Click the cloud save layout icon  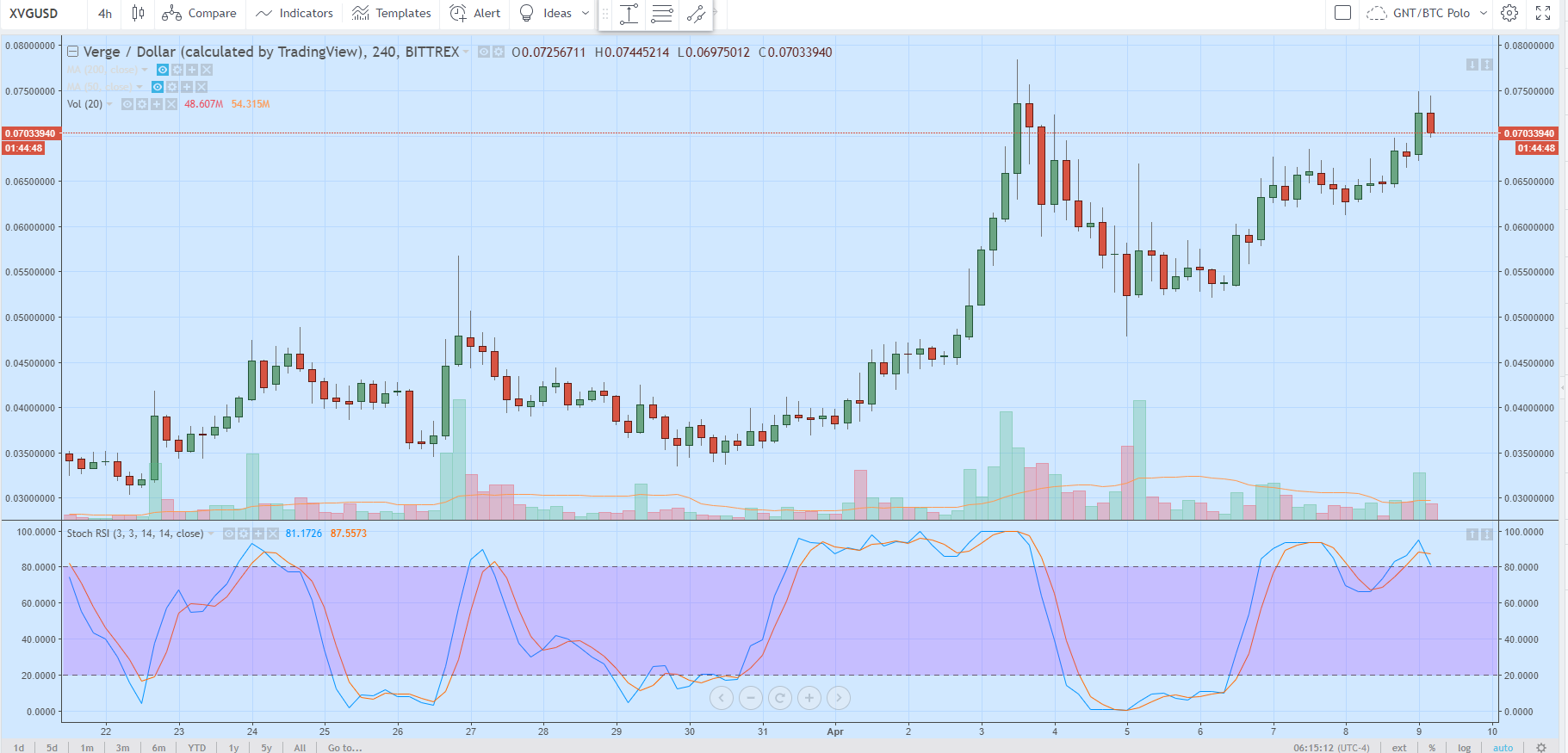[1376, 13]
